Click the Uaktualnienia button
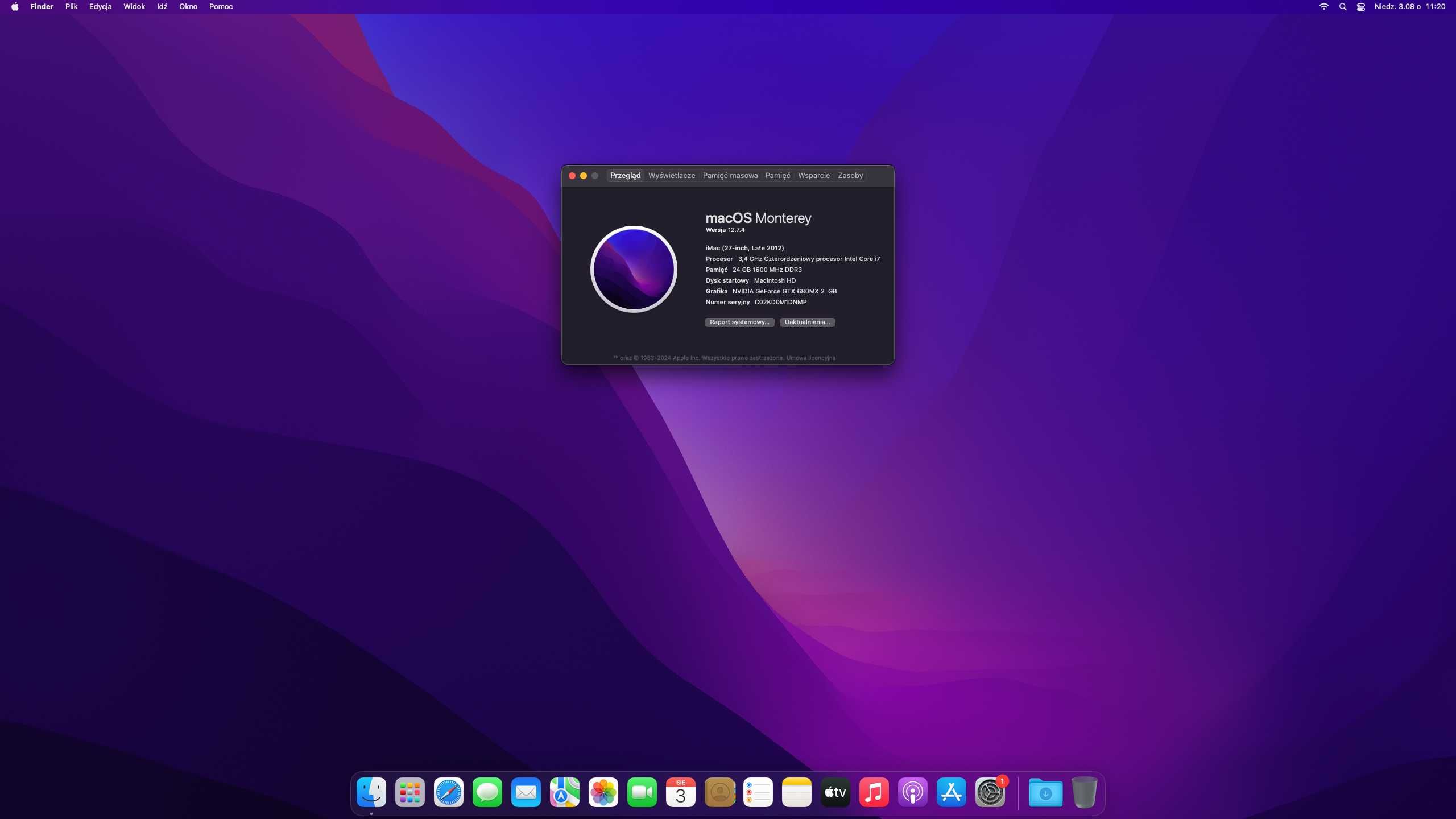 click(x=807, y=322)
